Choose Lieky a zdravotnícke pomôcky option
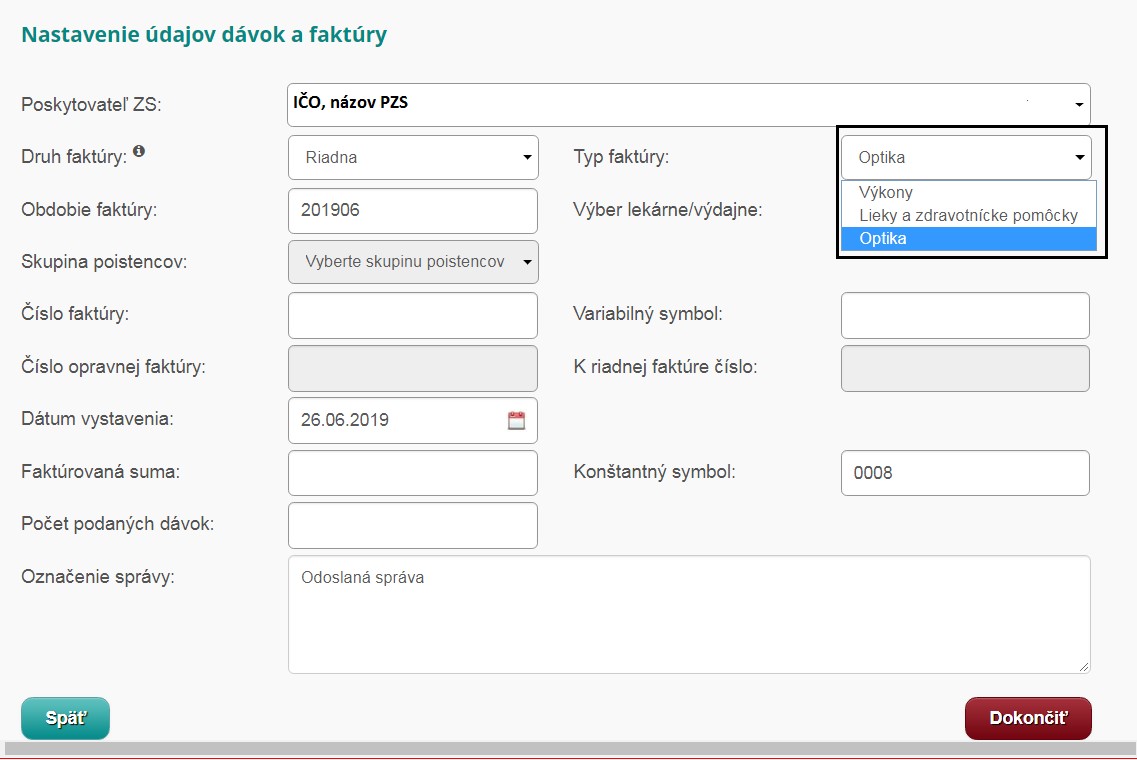The width and height of the screenshot is (1137, 760). pos(968,215)
